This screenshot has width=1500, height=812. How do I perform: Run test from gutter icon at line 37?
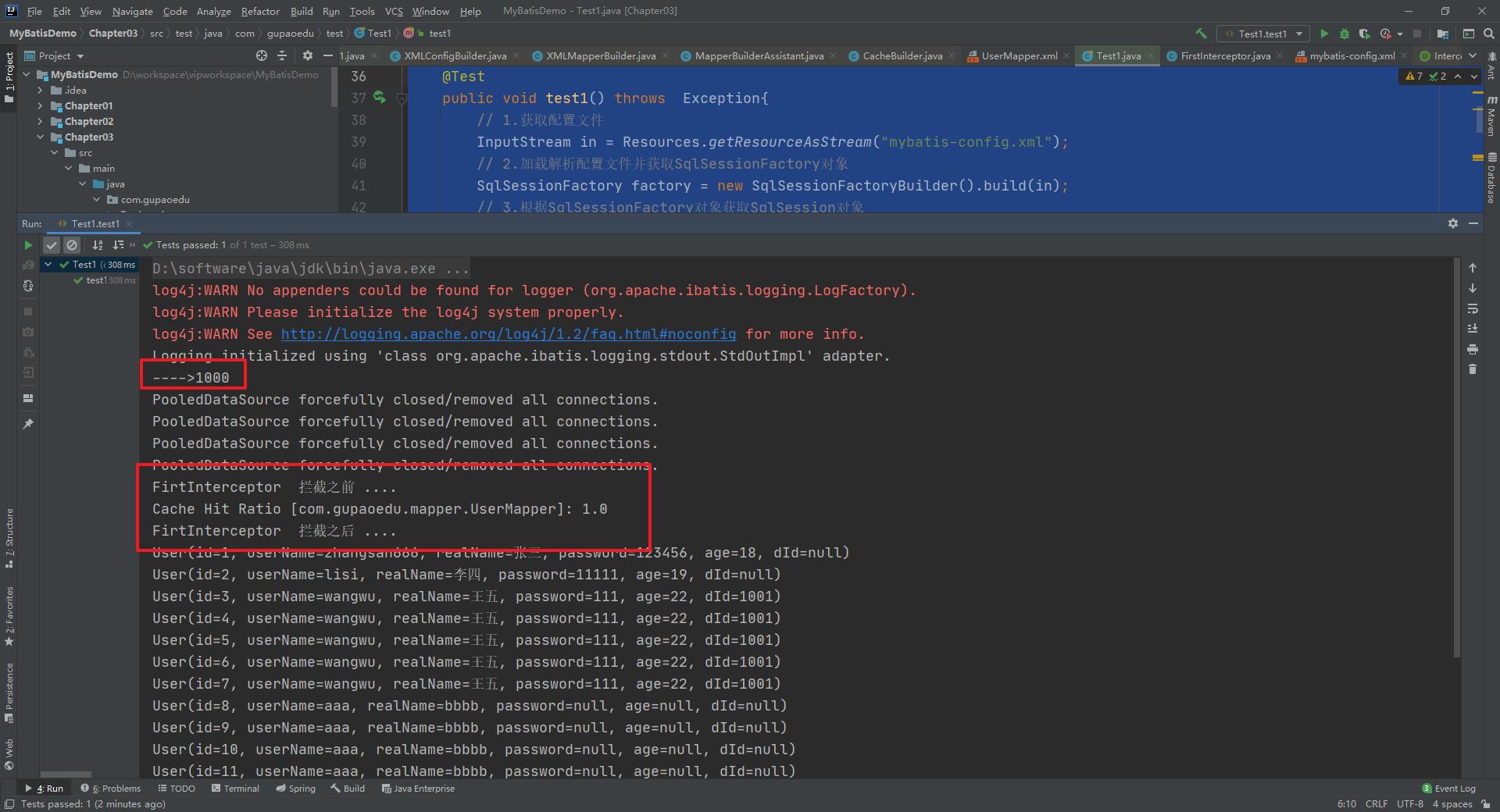(380, 98)
